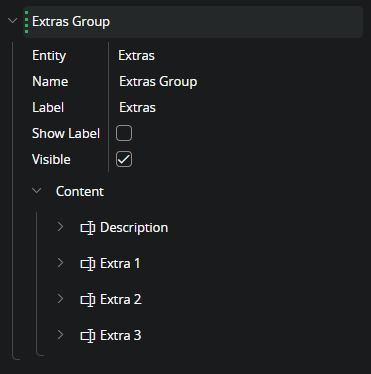Collapse the Extras Group section
371x374 pixels.
tap(13, 21)
